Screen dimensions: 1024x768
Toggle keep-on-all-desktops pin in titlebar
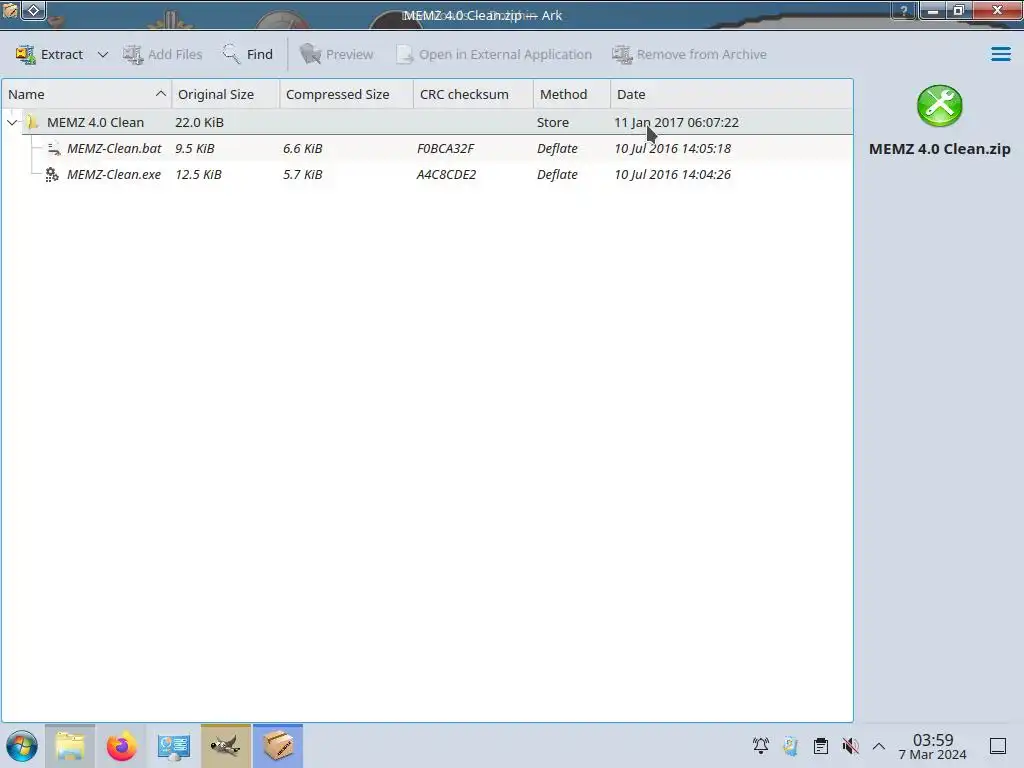pos(34,10)
